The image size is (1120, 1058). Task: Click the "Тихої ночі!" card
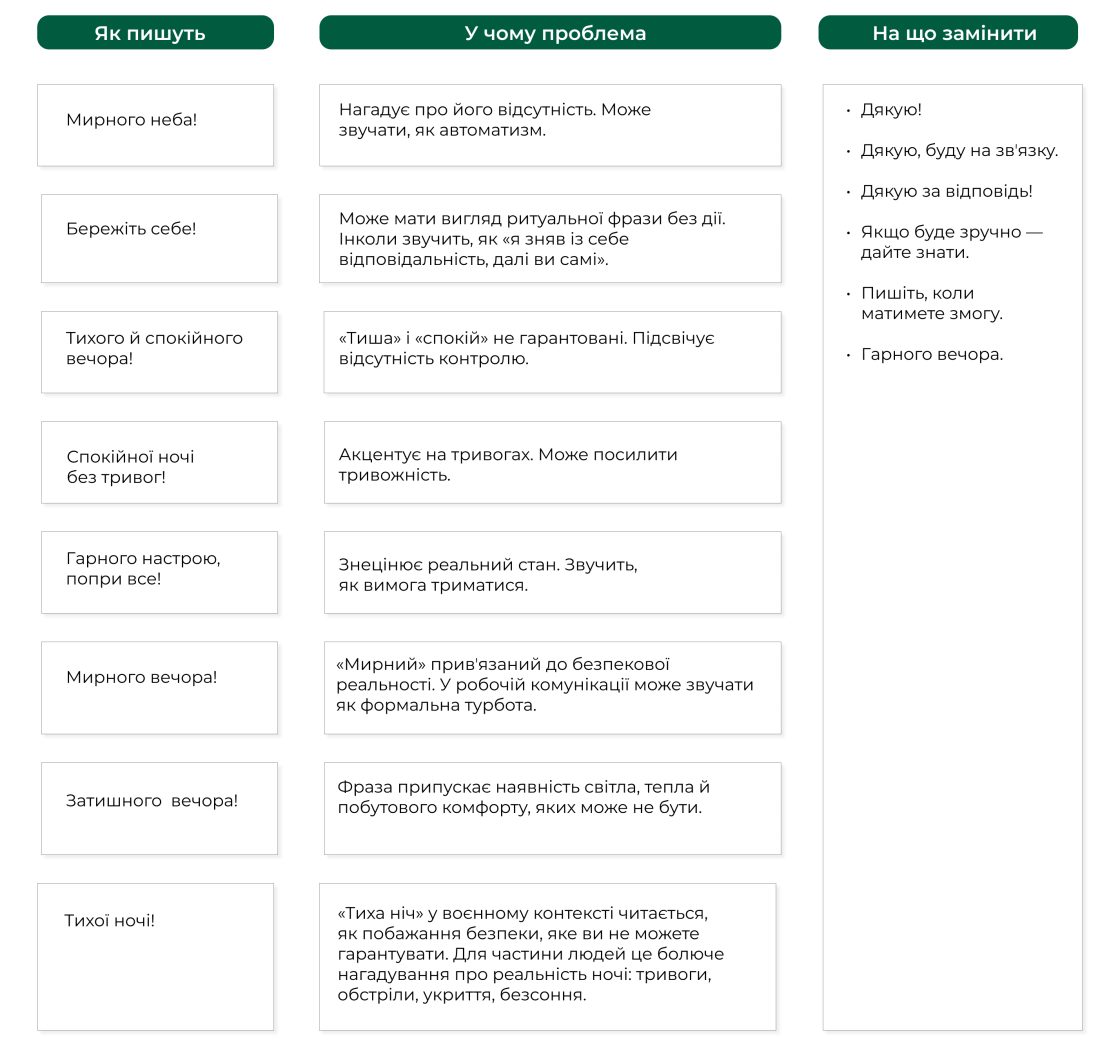tap(155, 956)
